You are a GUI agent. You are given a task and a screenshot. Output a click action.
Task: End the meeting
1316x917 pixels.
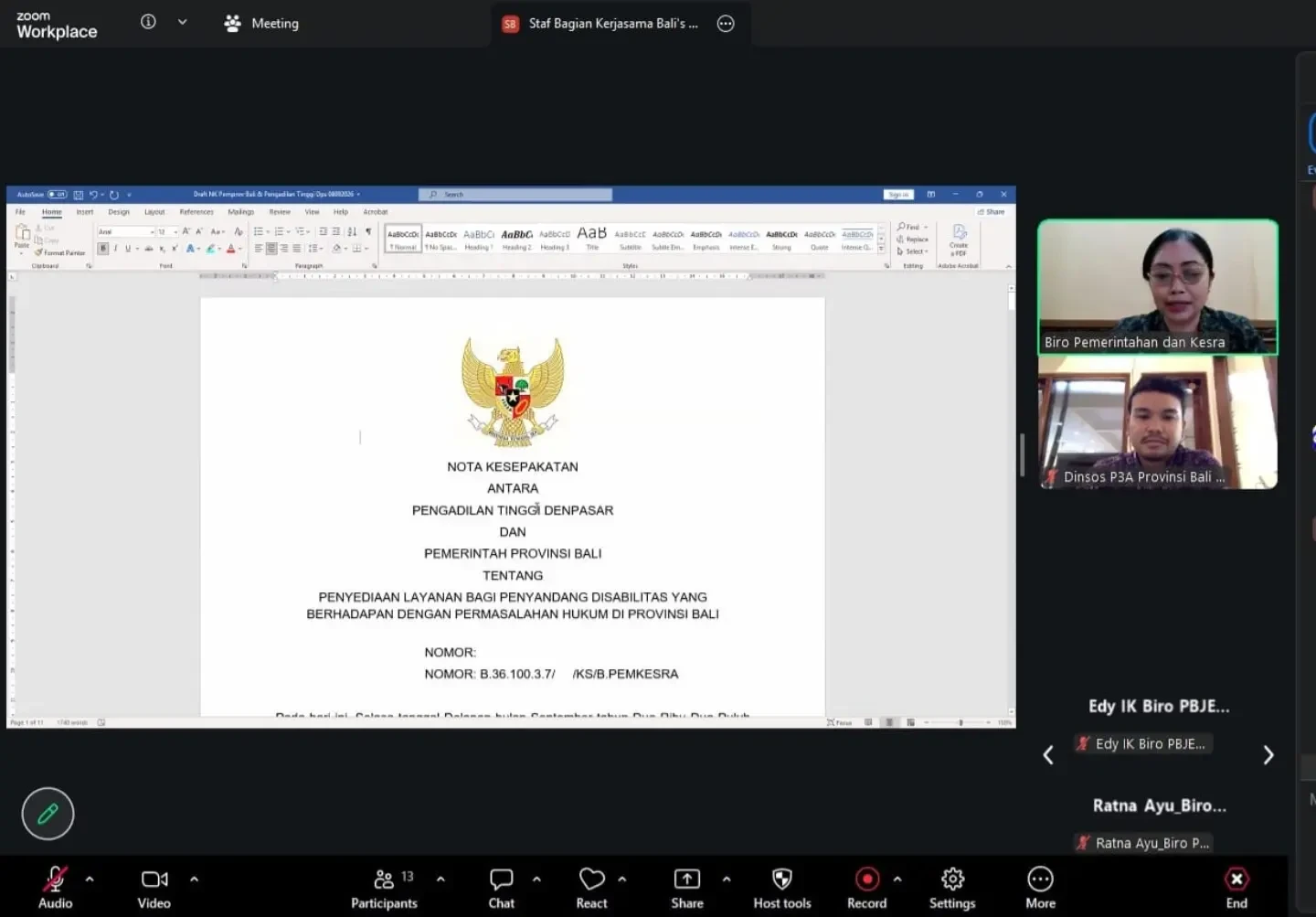tap(1236, 888)
